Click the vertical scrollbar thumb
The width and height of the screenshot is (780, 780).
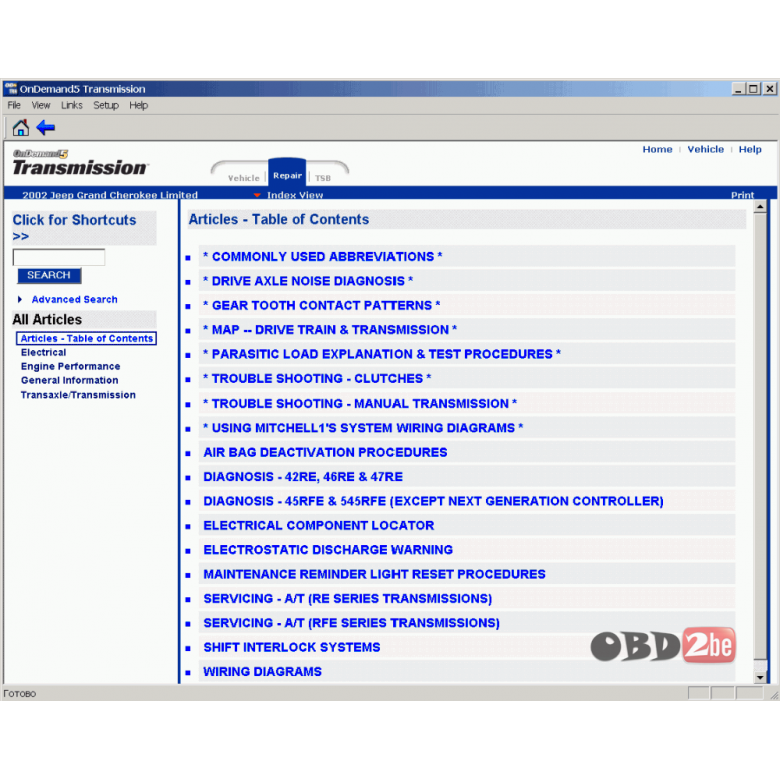[760, 435]
